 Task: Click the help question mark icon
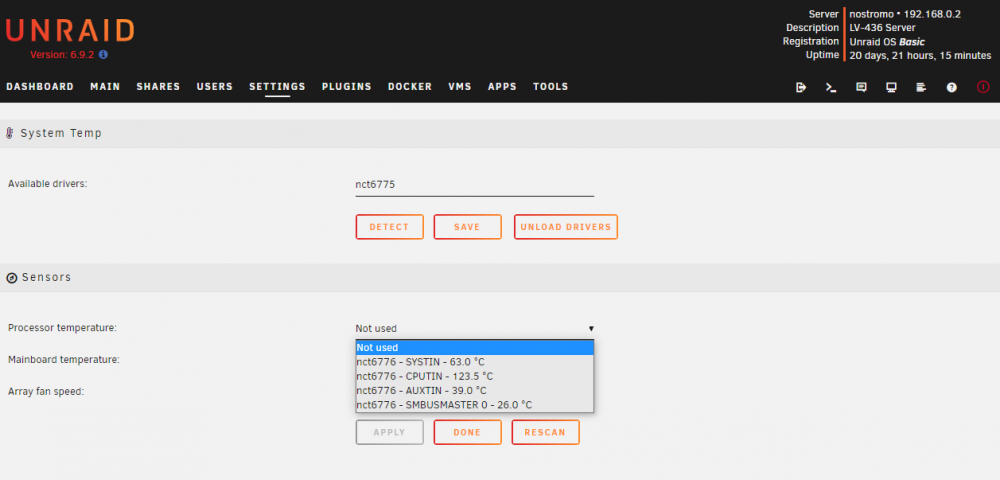(952, 87)
